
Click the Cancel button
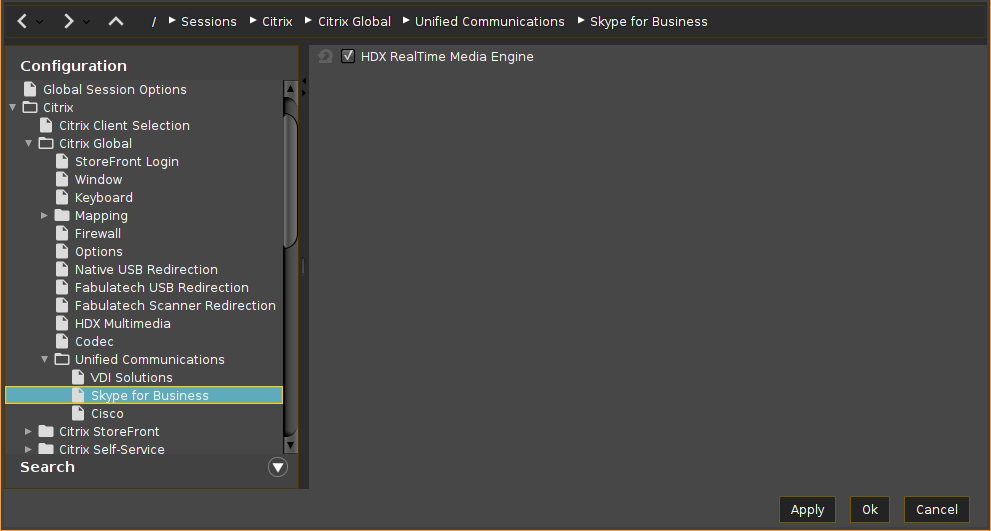(x=936, y=509)
